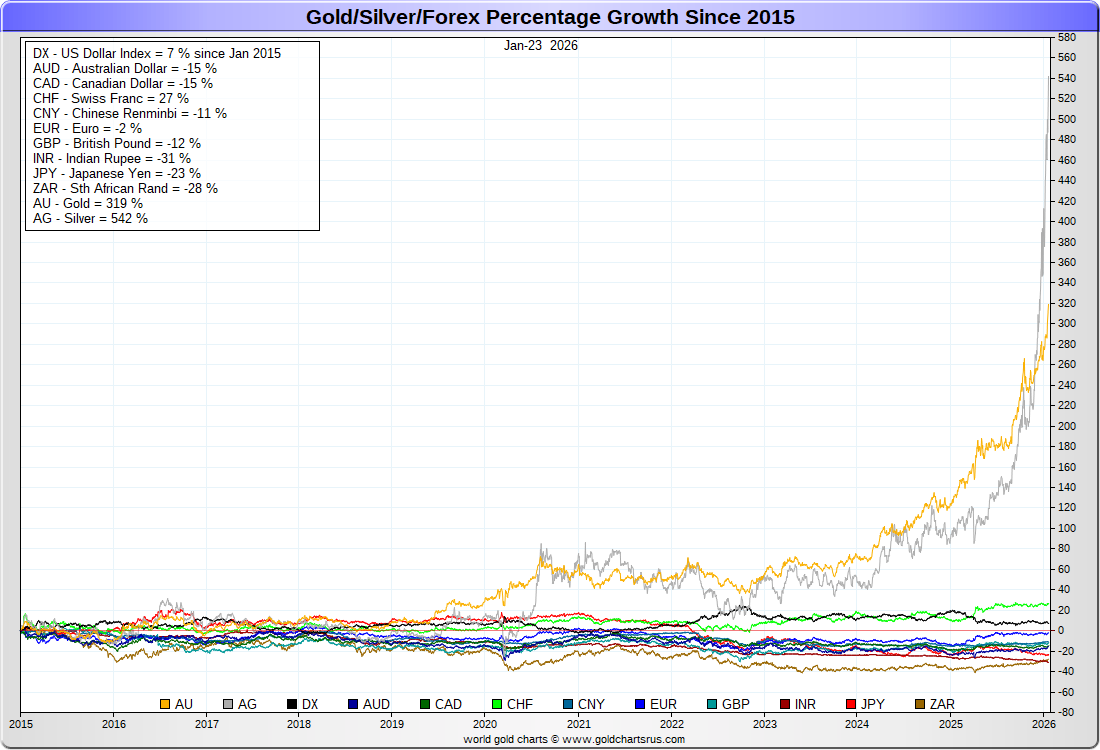Click 'AG - Silver = 542 %' line
Viewport: 1100px width, 750px height.
point(90,218)
